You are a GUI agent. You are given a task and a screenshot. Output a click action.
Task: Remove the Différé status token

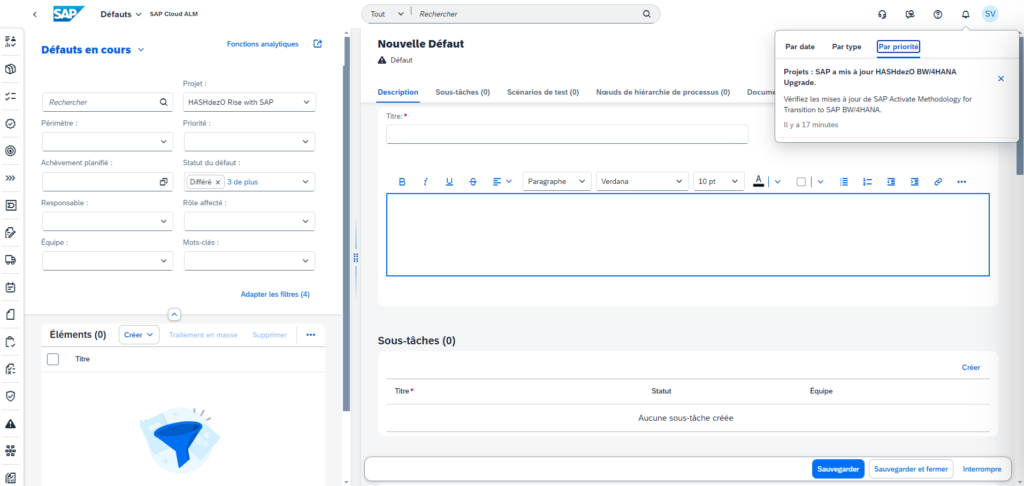pyautogui.click(x=218, y=182)
